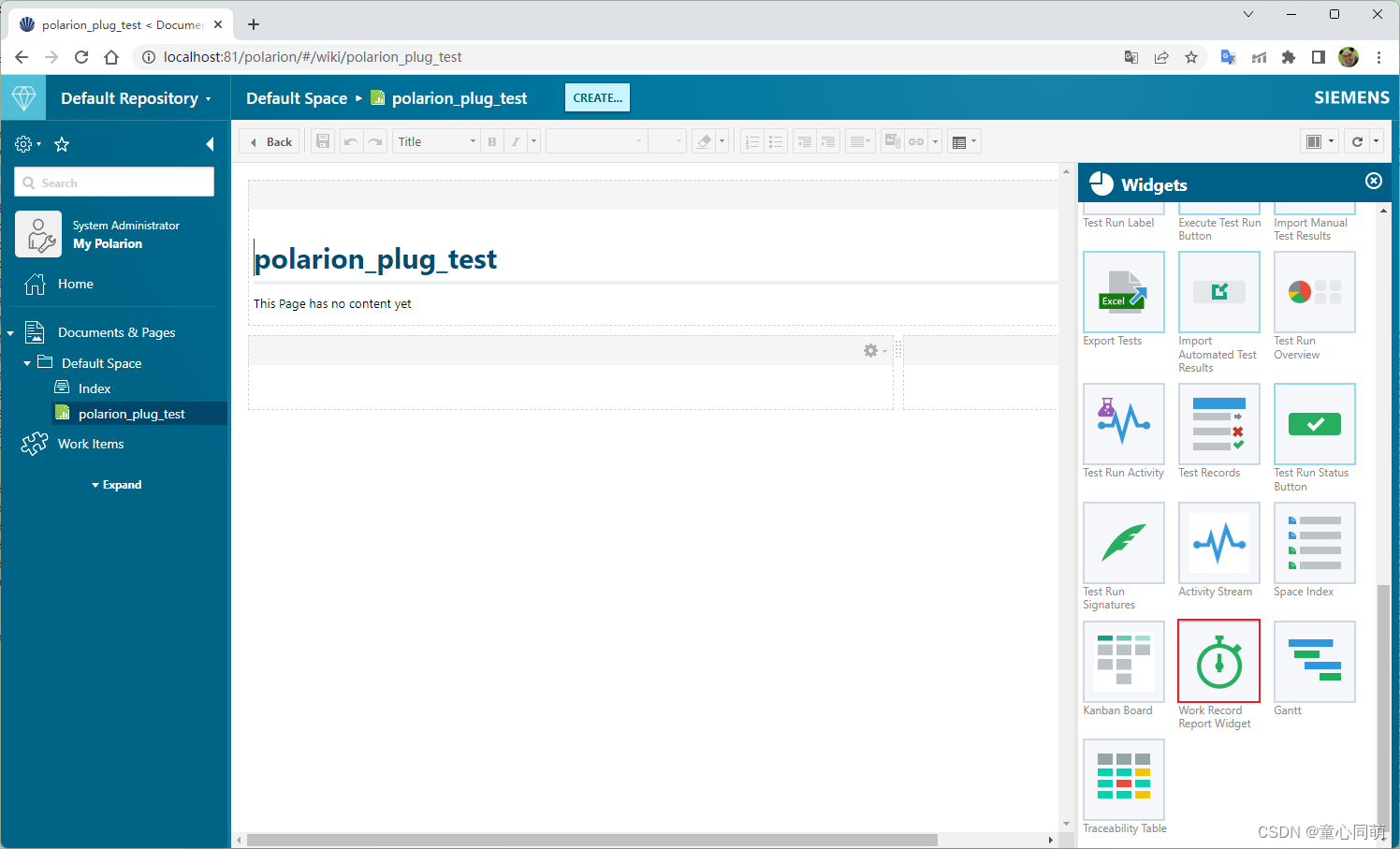Open the Title paragraph style dropdown
This screenshot has width=1400, height=849.
(436, 142)
